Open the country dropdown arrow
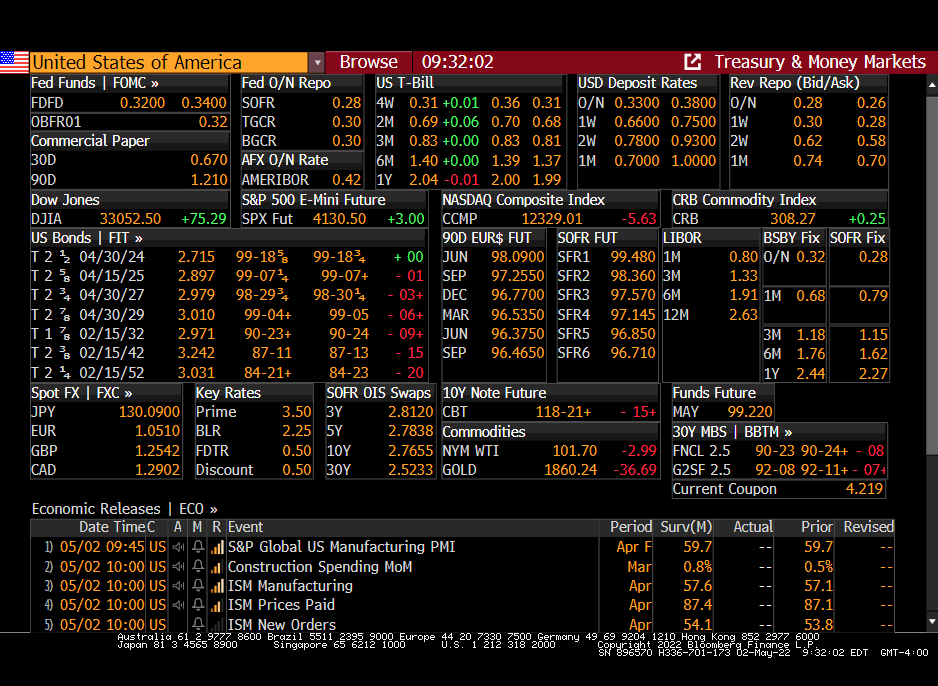 tap(317, 62)
